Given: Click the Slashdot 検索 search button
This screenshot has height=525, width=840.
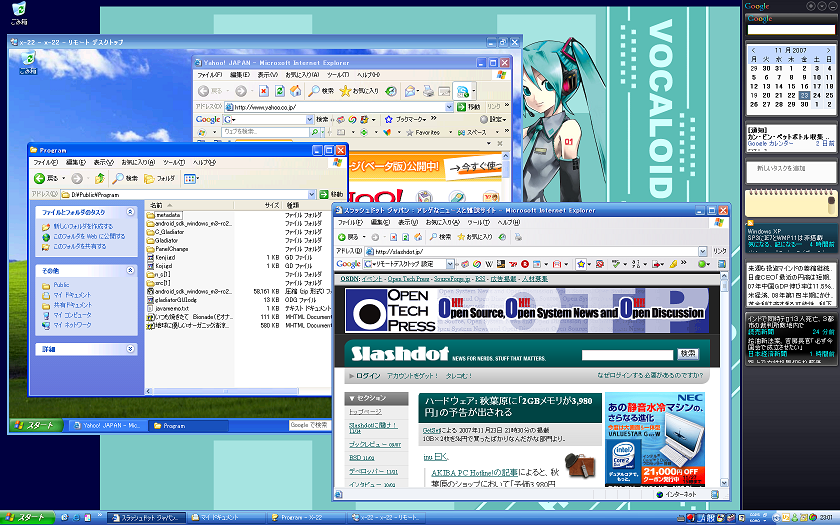Looking at the screenshot, I should point(688,354).
